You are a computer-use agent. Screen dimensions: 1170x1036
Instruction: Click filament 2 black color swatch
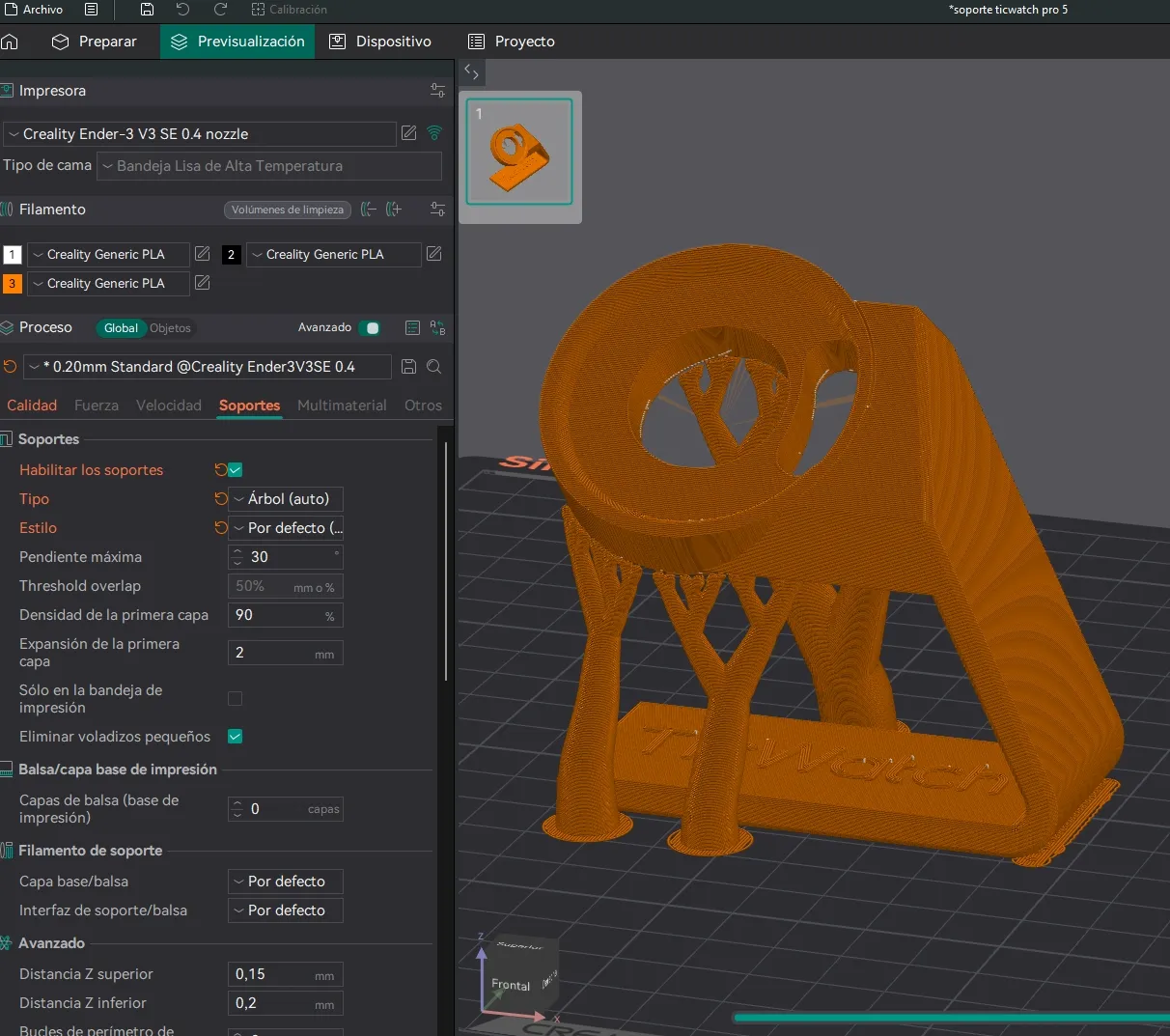[231, 255]
